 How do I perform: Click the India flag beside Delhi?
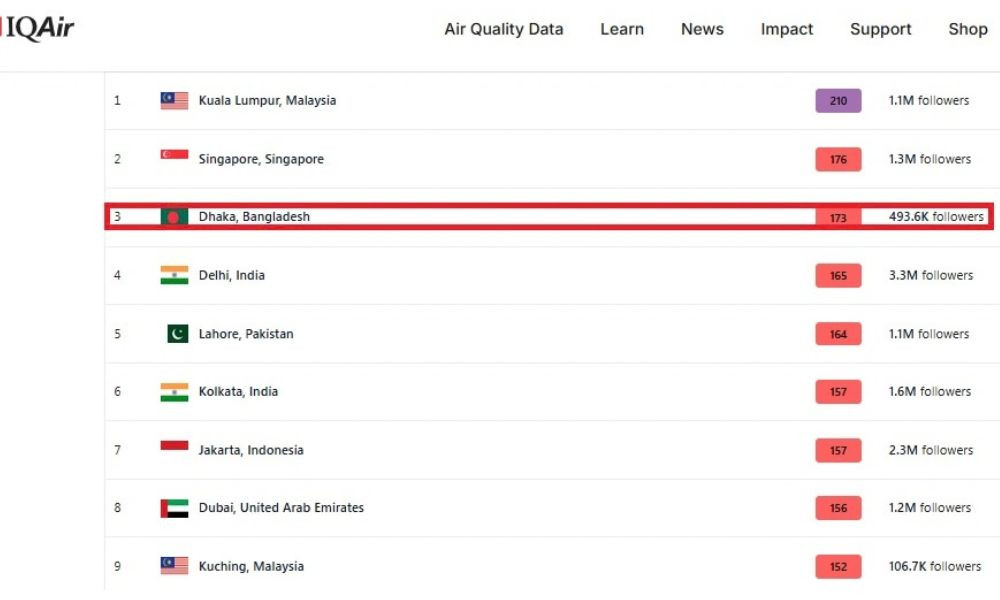pos(174,275)
